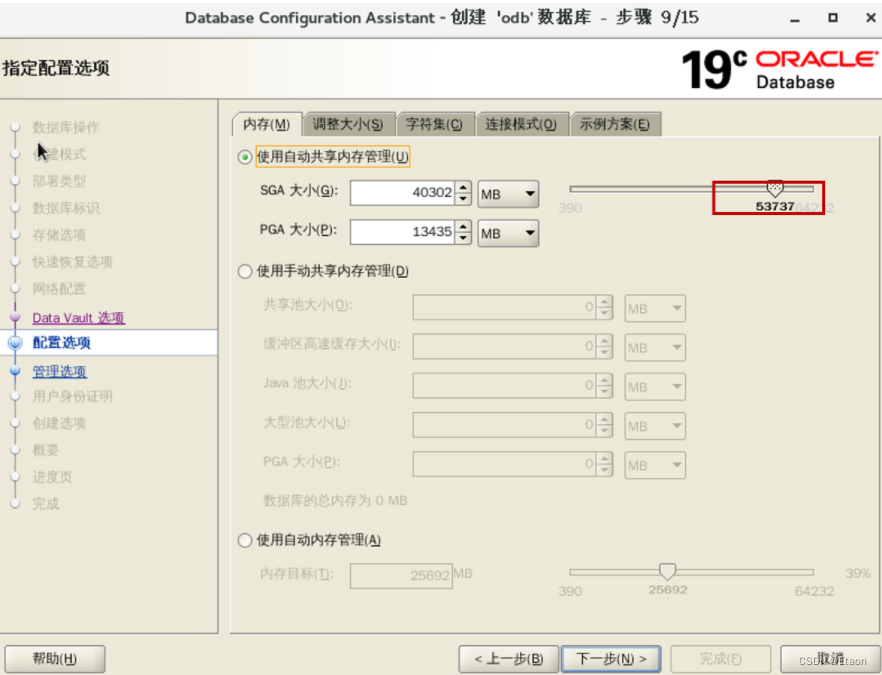This screenshot has width=882, height=675.
Task: Click the SGA memory slider thumb at 53737
Action: coord(775,188)
